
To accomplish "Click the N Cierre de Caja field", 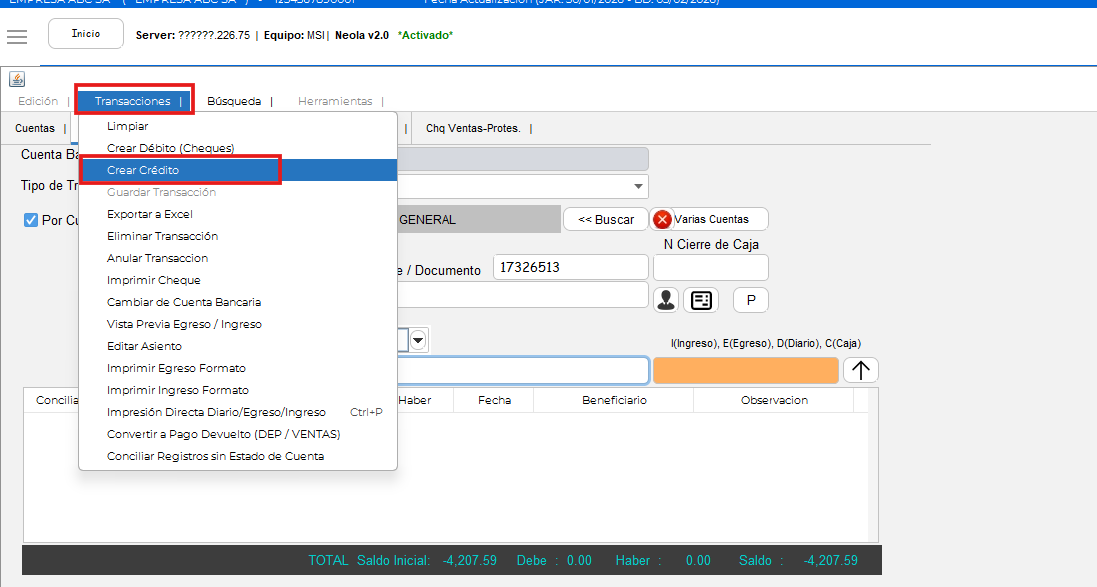I will [710, 267].
